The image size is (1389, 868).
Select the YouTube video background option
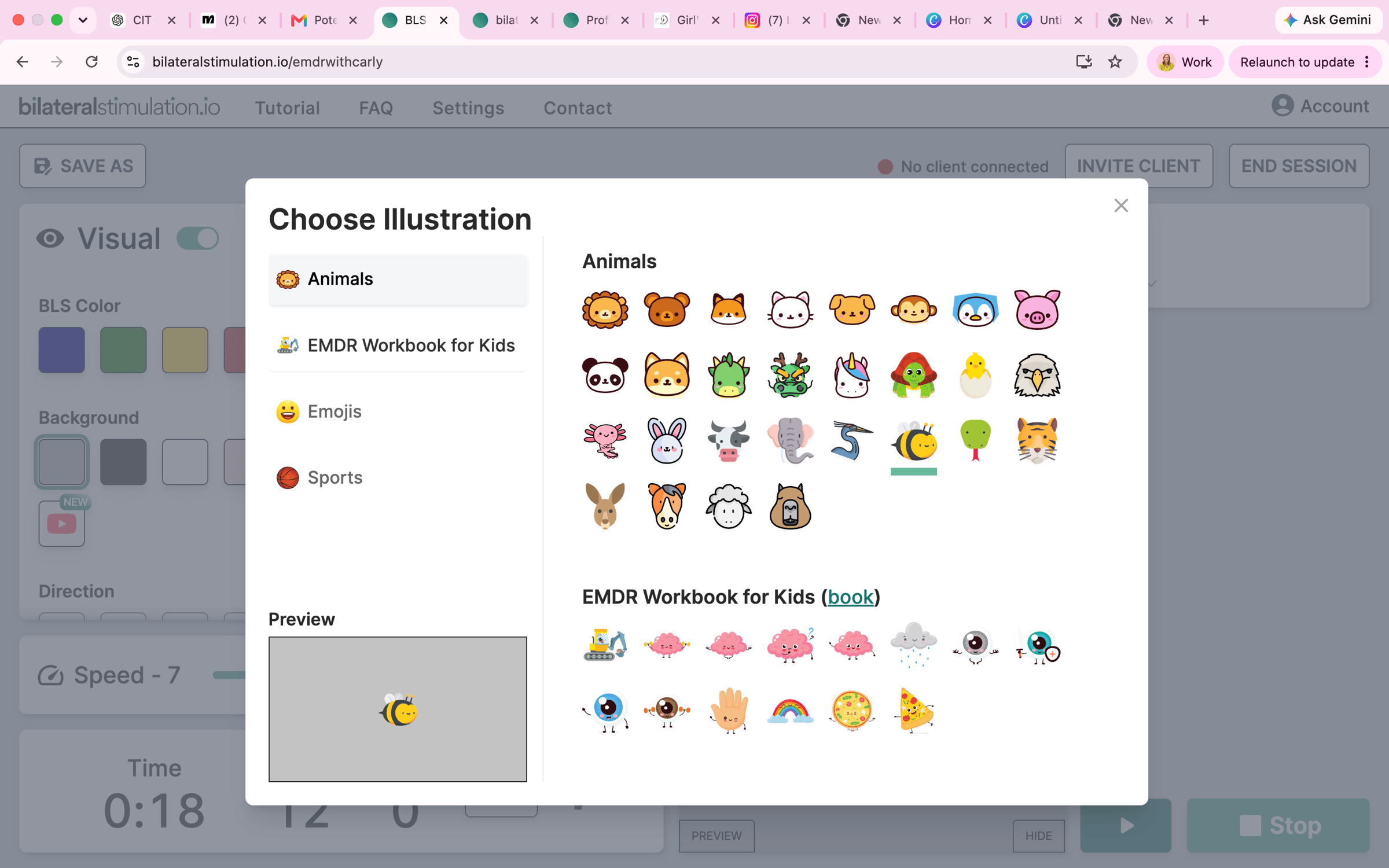[62, 524]
